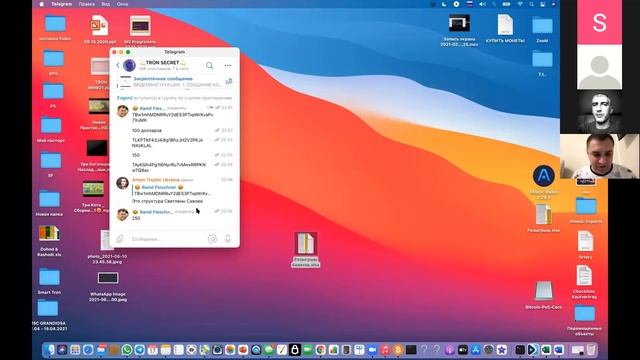Click the pinned messages list icon
This screenshot has height=360, width=640.
coord(229,82)
